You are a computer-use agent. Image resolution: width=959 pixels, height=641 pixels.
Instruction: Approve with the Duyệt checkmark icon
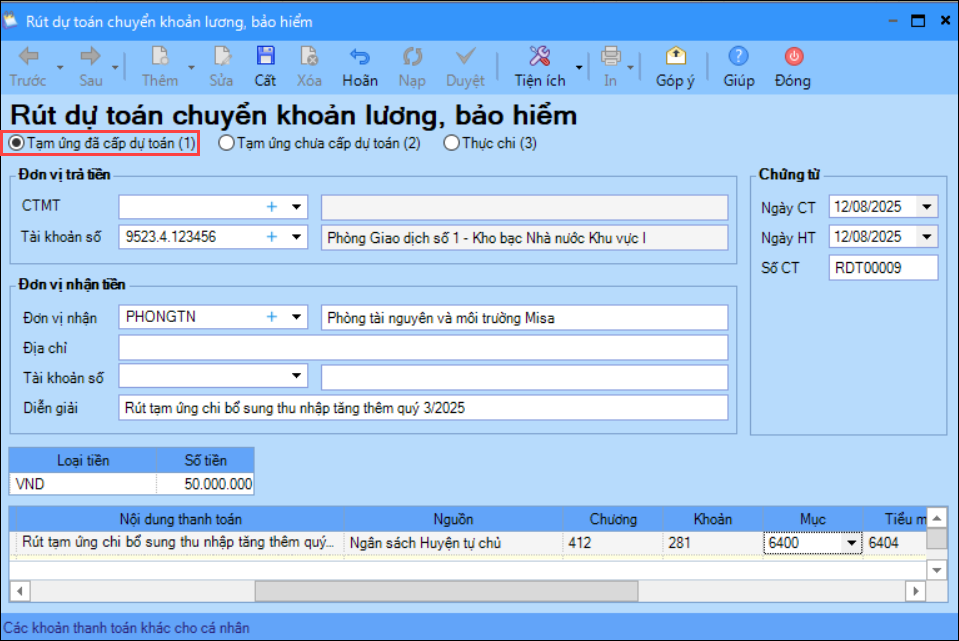pos(465,56)
